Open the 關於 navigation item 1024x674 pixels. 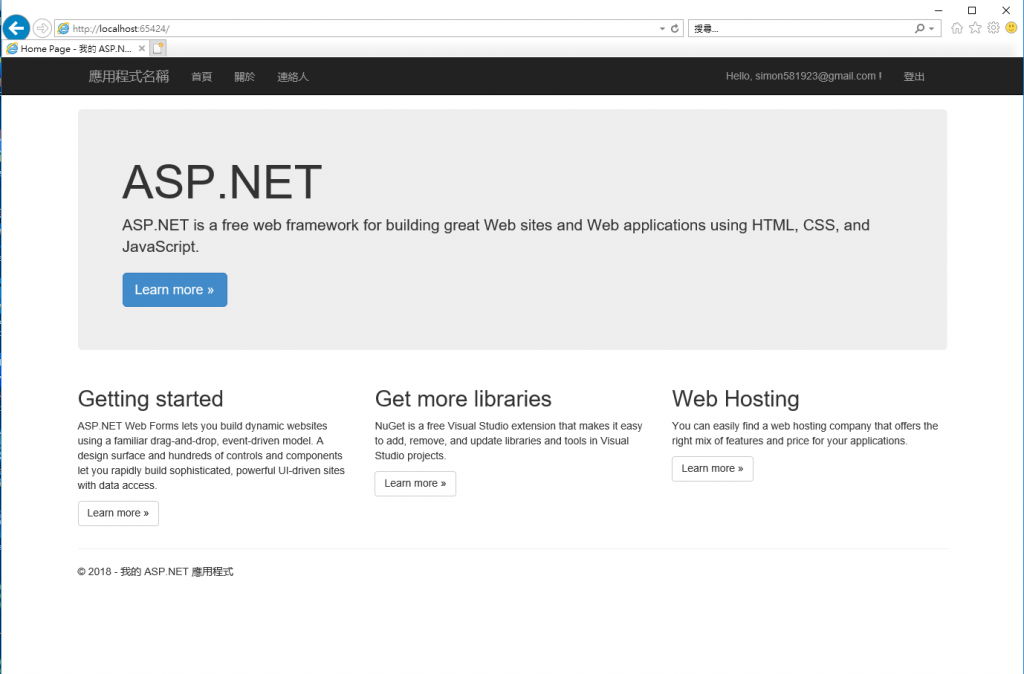pyautogui.click(x=244, y=76)
